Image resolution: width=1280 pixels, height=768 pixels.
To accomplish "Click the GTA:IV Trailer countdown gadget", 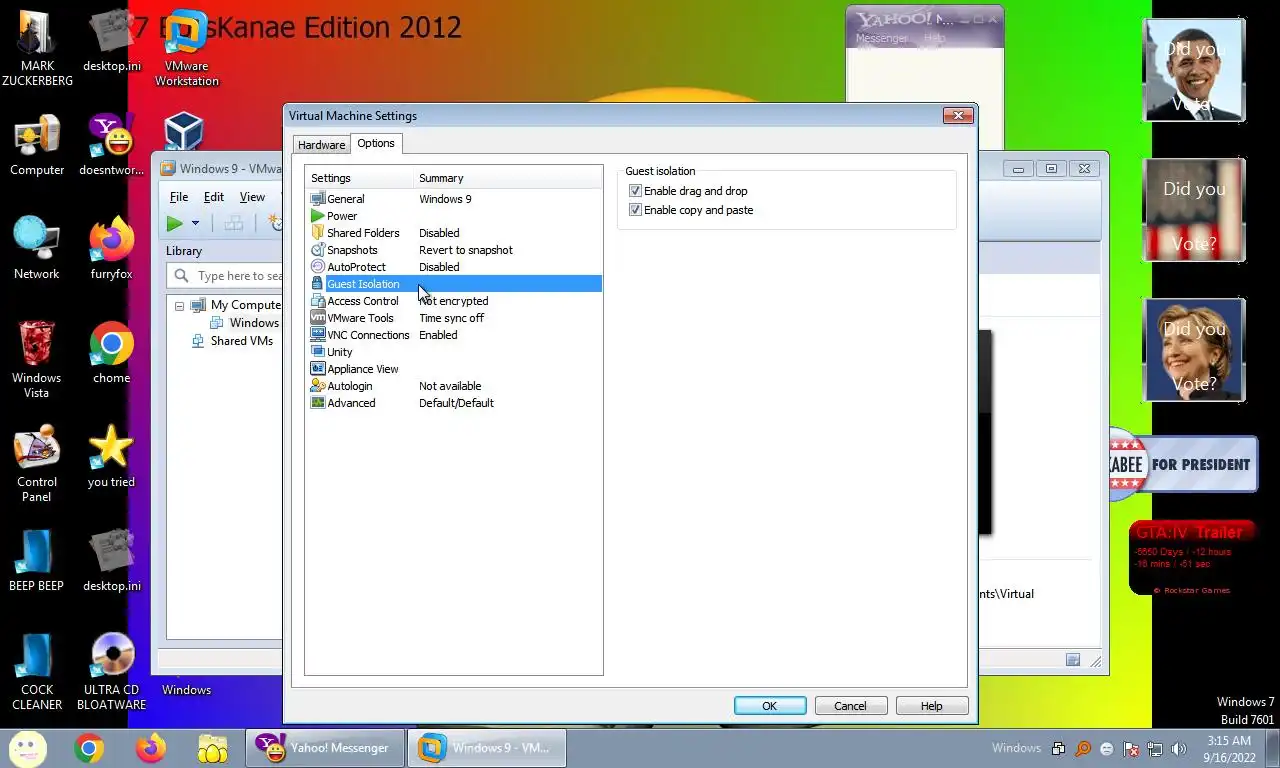I will (x=1193, y=559).
